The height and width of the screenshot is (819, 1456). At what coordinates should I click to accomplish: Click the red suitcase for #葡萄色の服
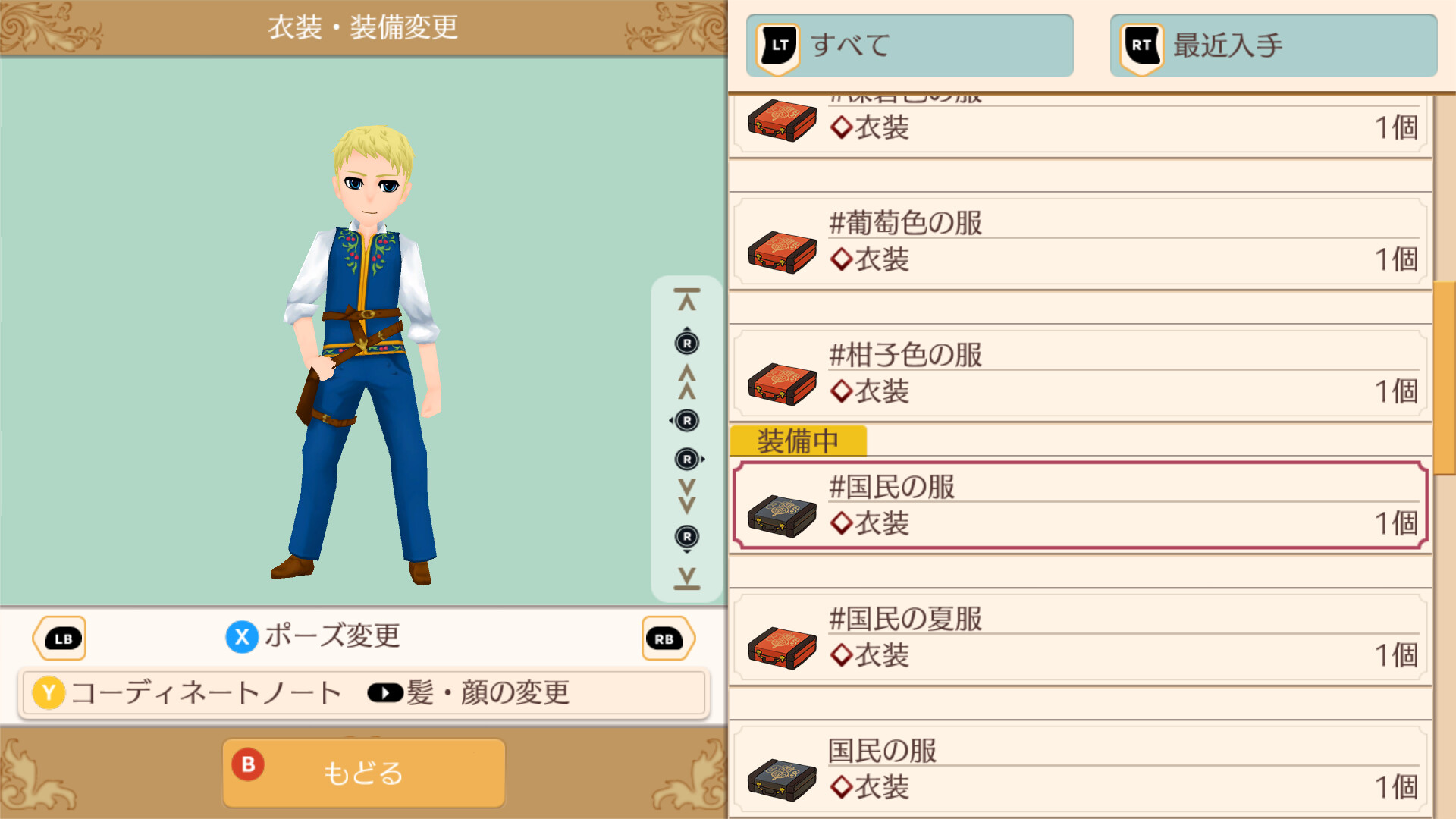coord(782,253)
